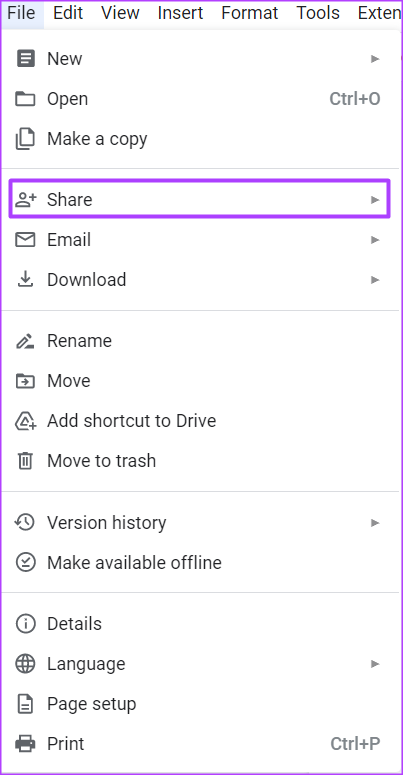Open the Edit menu
The height and width of the screenshot is (775, 403).
[x=68, y=13]
